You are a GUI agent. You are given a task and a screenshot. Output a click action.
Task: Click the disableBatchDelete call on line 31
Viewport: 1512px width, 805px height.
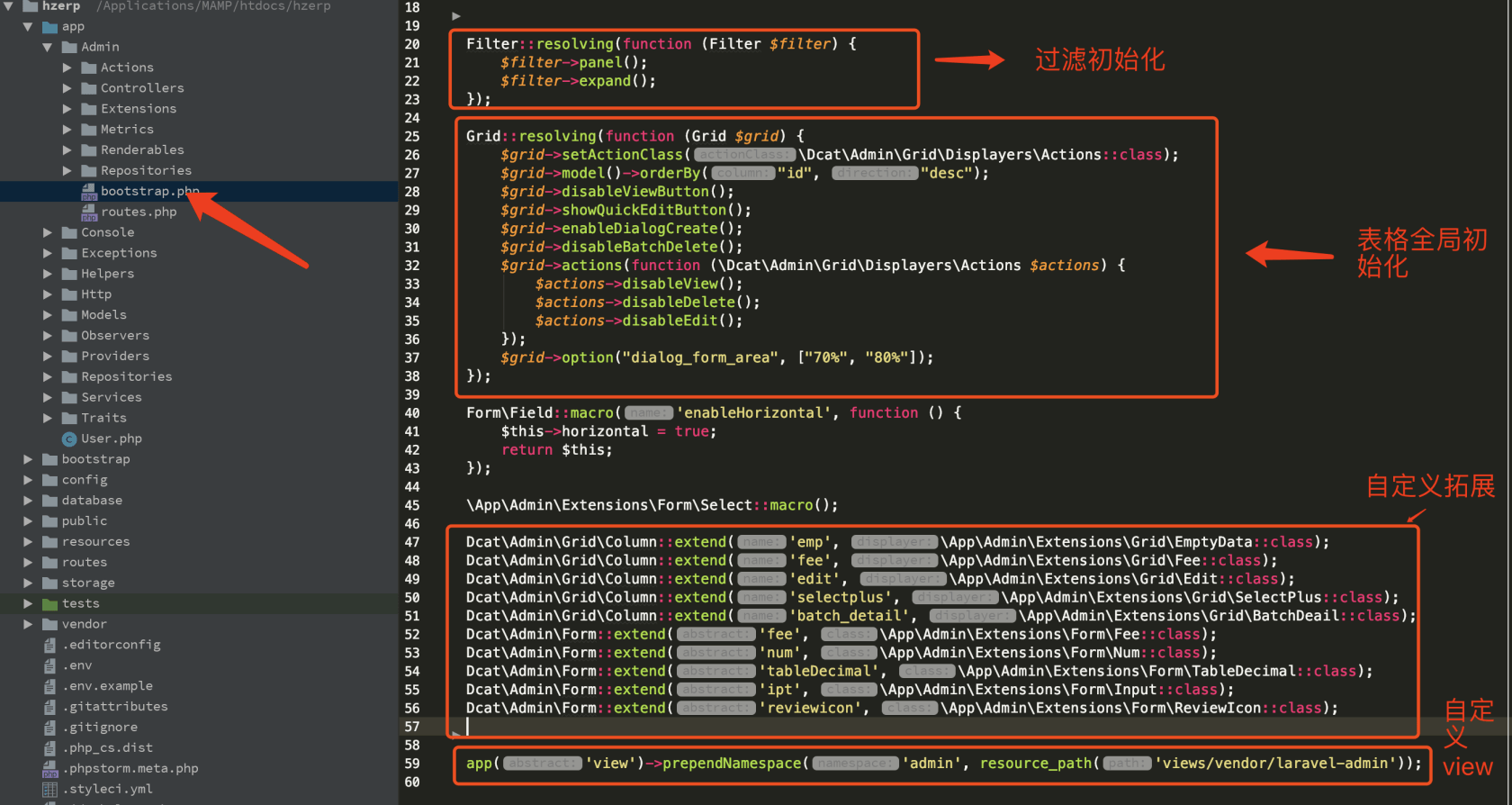point(648,247)
